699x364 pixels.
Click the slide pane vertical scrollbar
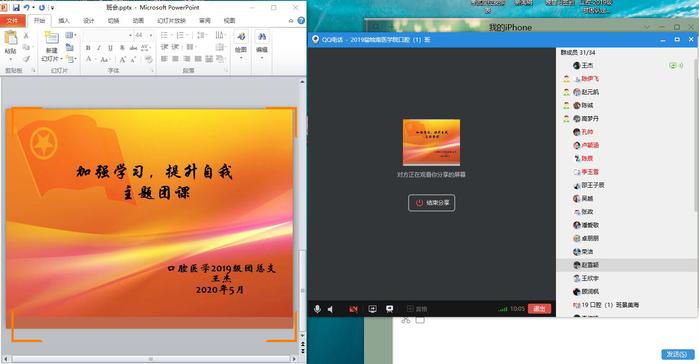tap(303, 209)
